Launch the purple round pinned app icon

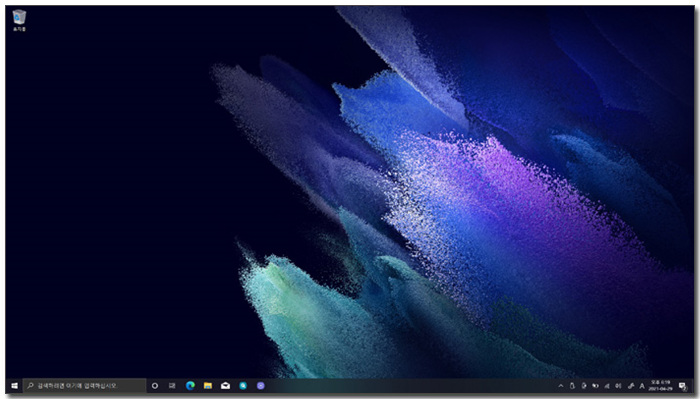tap(261, 386)
